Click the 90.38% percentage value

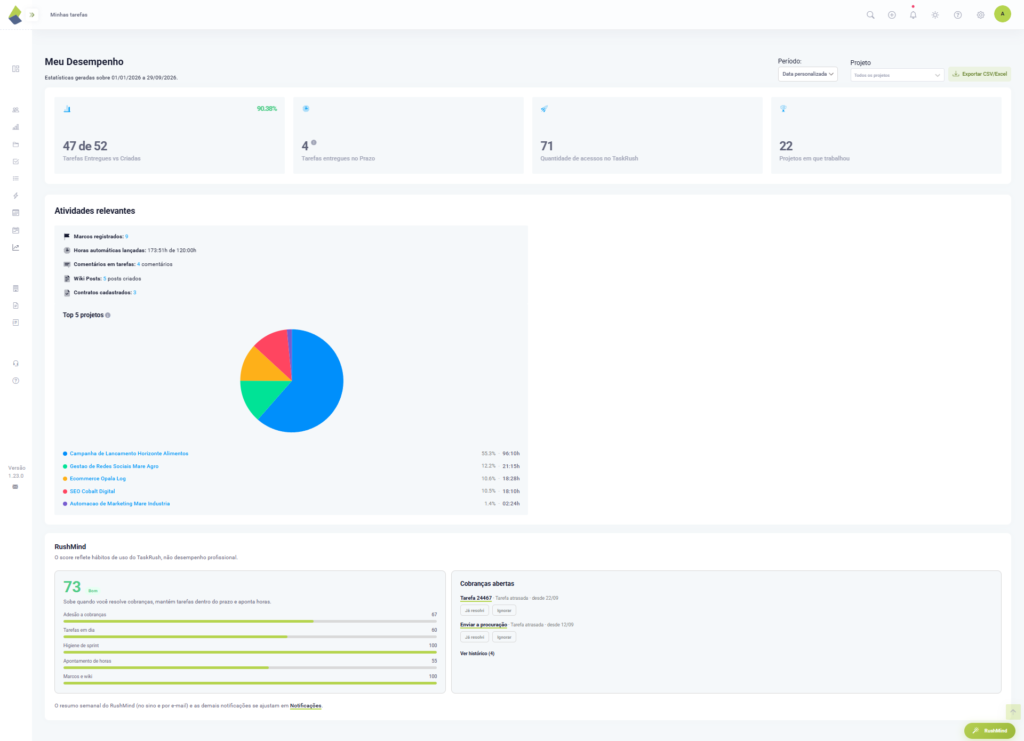[x=266, y=108]
